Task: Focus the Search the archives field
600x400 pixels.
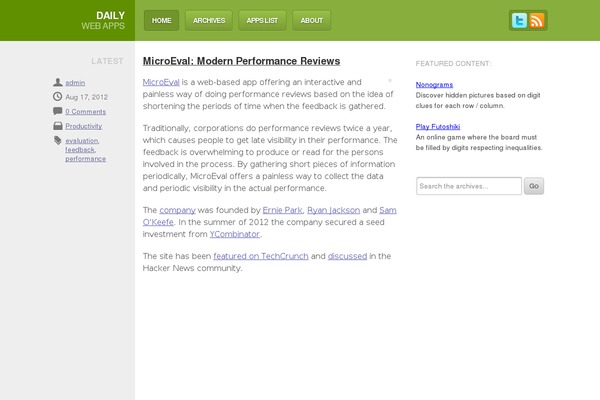Action: [x=469, y=186]
